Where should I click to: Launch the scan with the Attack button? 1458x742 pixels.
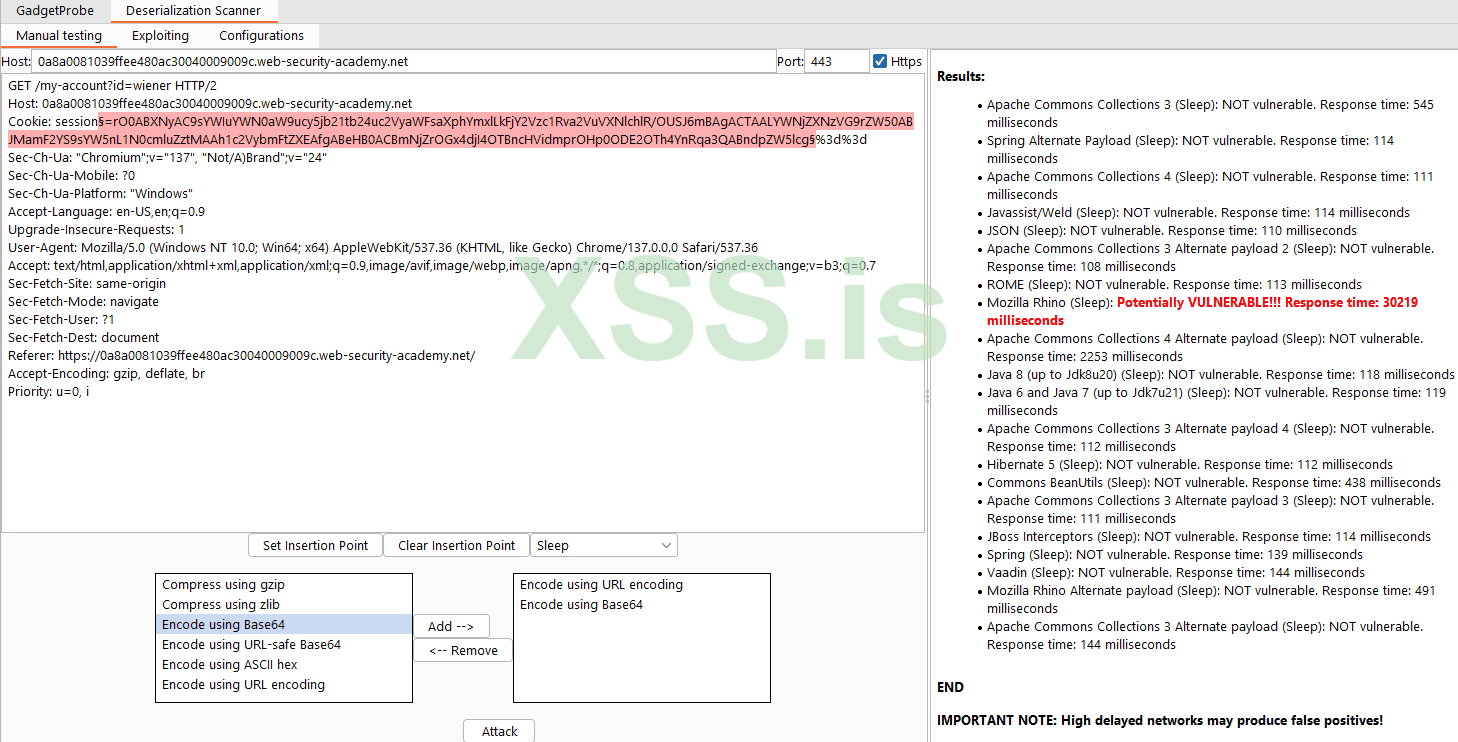[499, 731]
